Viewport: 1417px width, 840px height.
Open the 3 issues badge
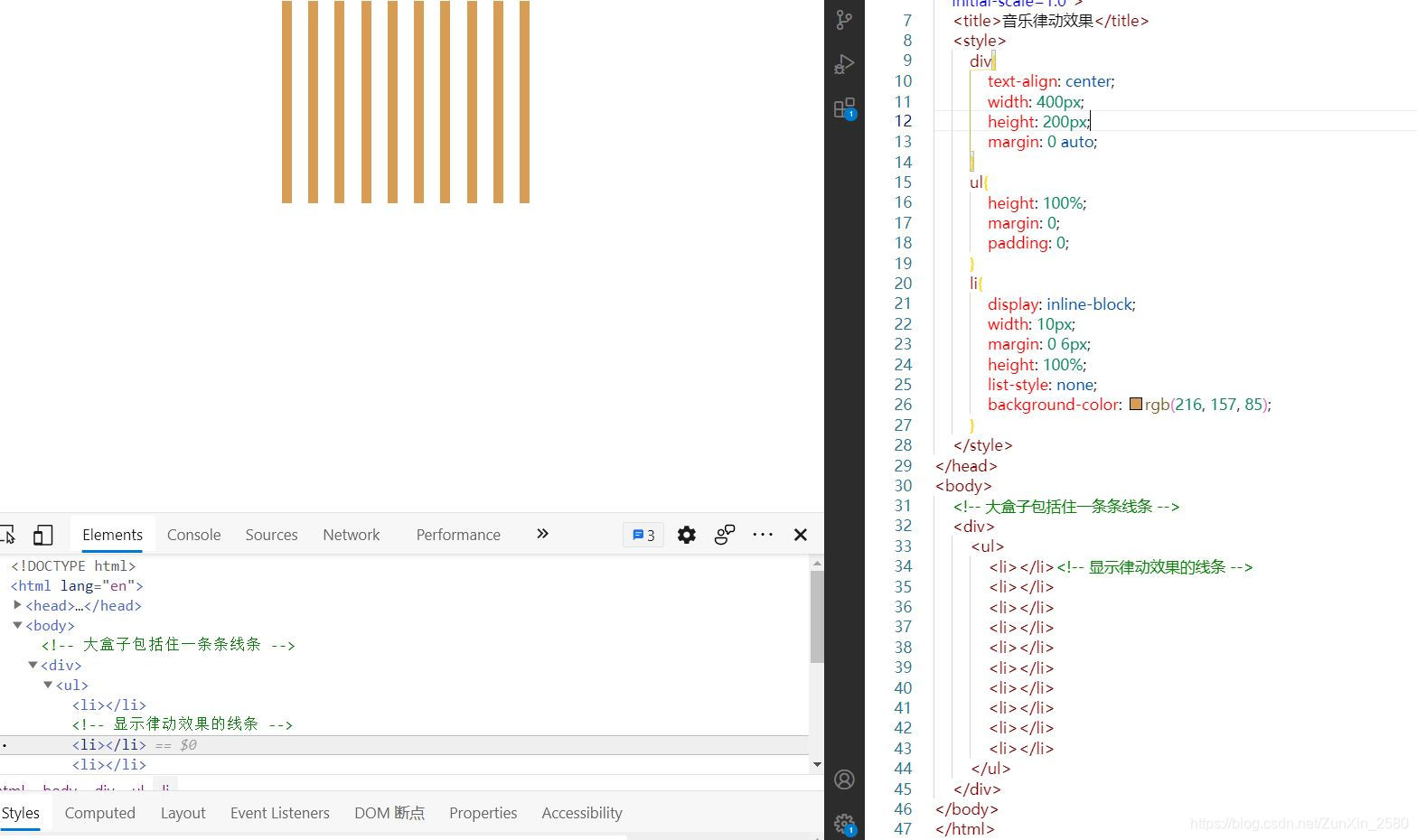point(643,535)
